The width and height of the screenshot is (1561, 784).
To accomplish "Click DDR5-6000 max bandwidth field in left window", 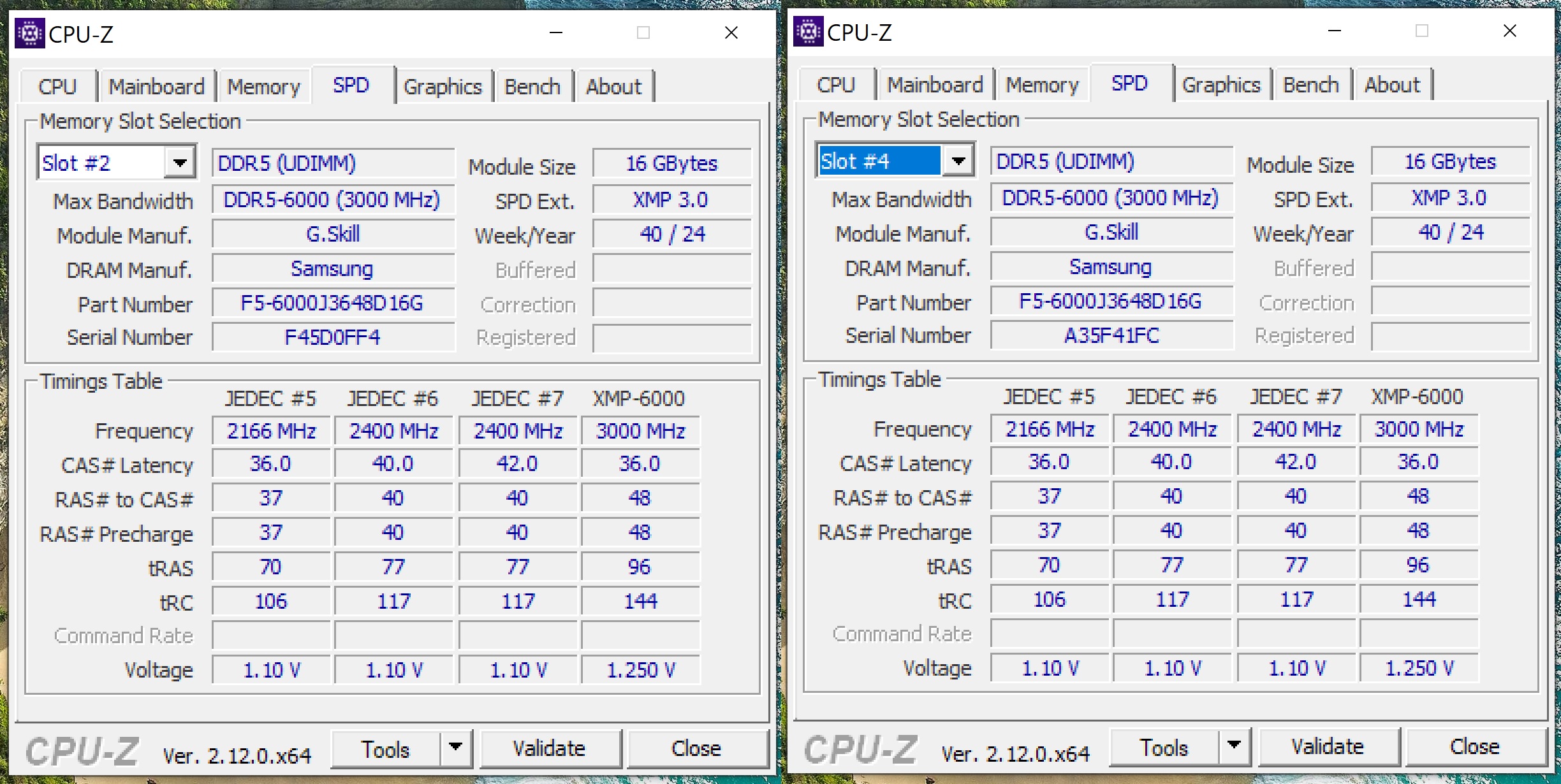I will tap(333, 200).
